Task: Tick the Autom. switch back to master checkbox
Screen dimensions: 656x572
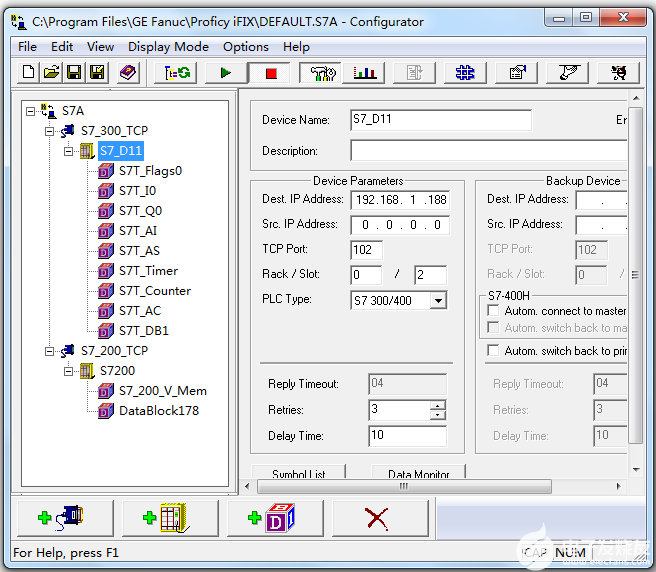Action: 493,328
